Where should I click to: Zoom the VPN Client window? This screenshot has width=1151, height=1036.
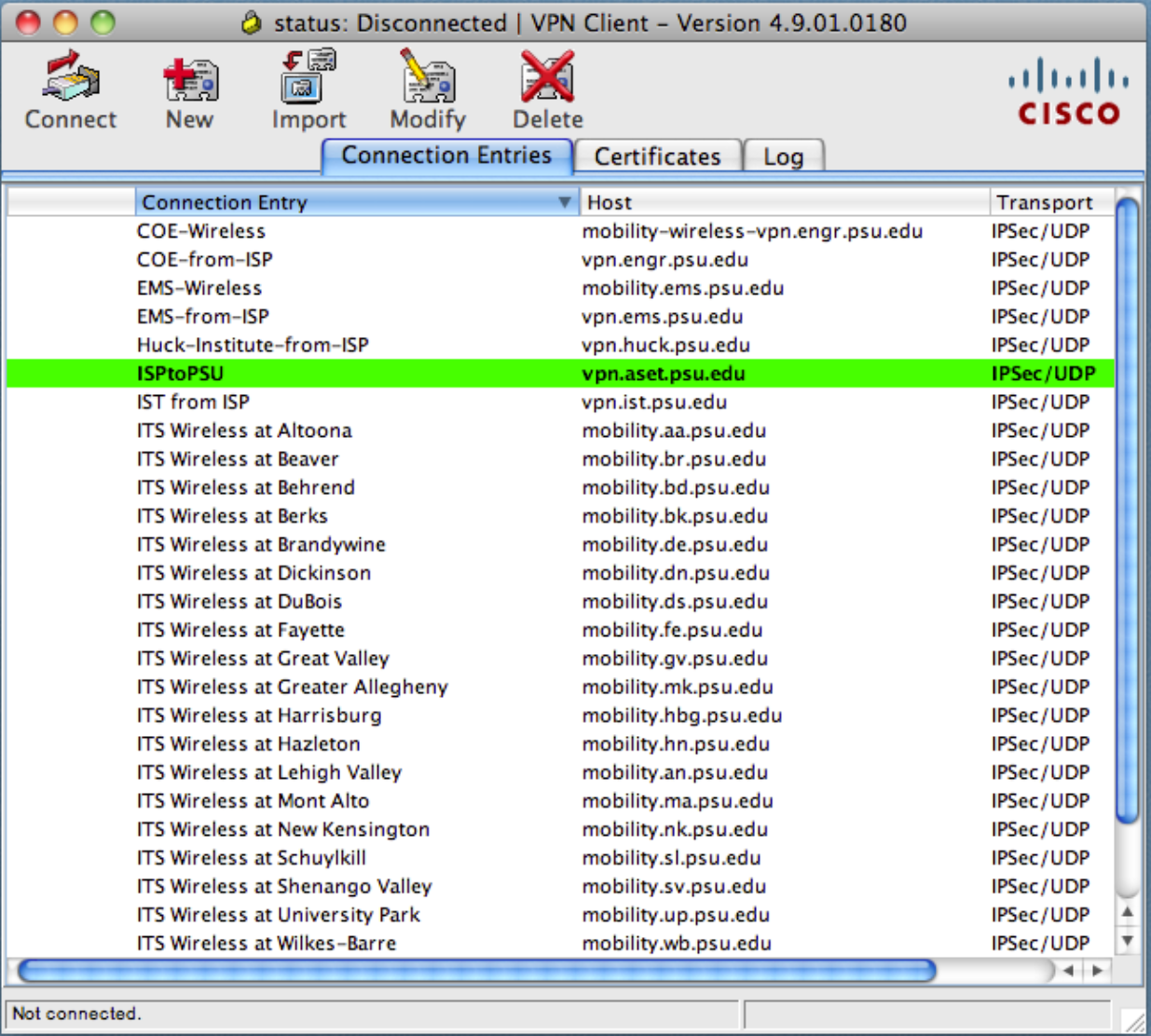tap(103, 22)
